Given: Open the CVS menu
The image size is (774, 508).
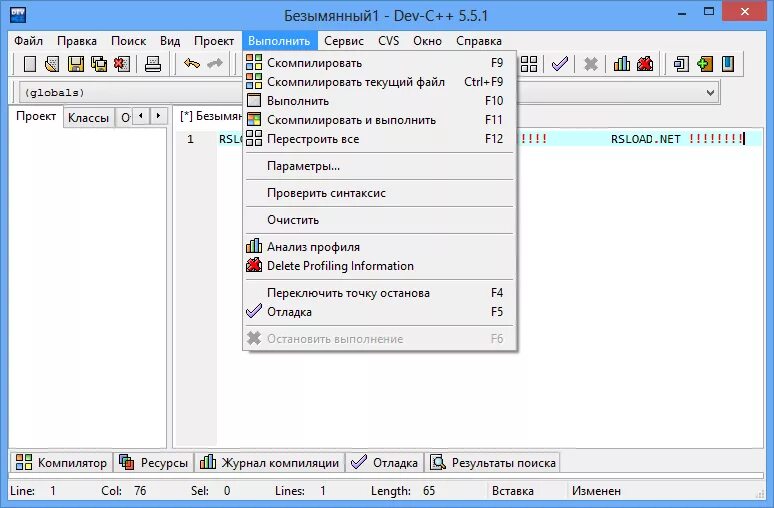Looking at the screenshot, I should coord(388,41).
